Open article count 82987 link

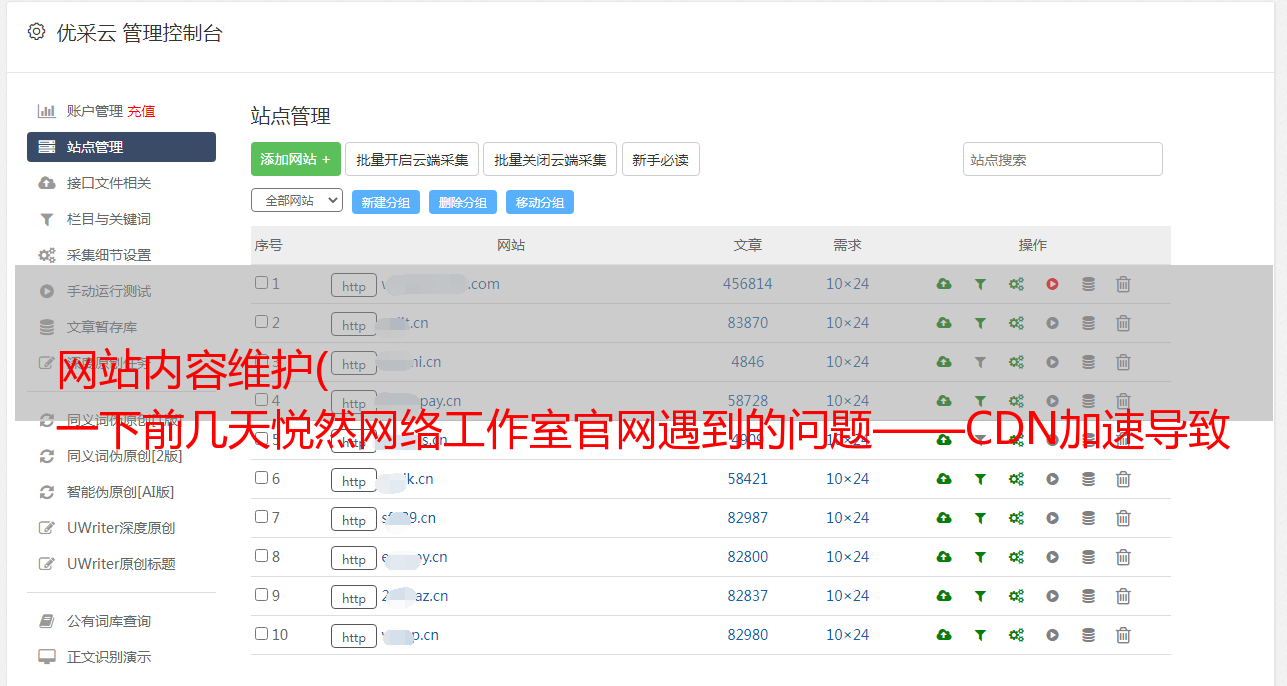[x=748, y=518]
